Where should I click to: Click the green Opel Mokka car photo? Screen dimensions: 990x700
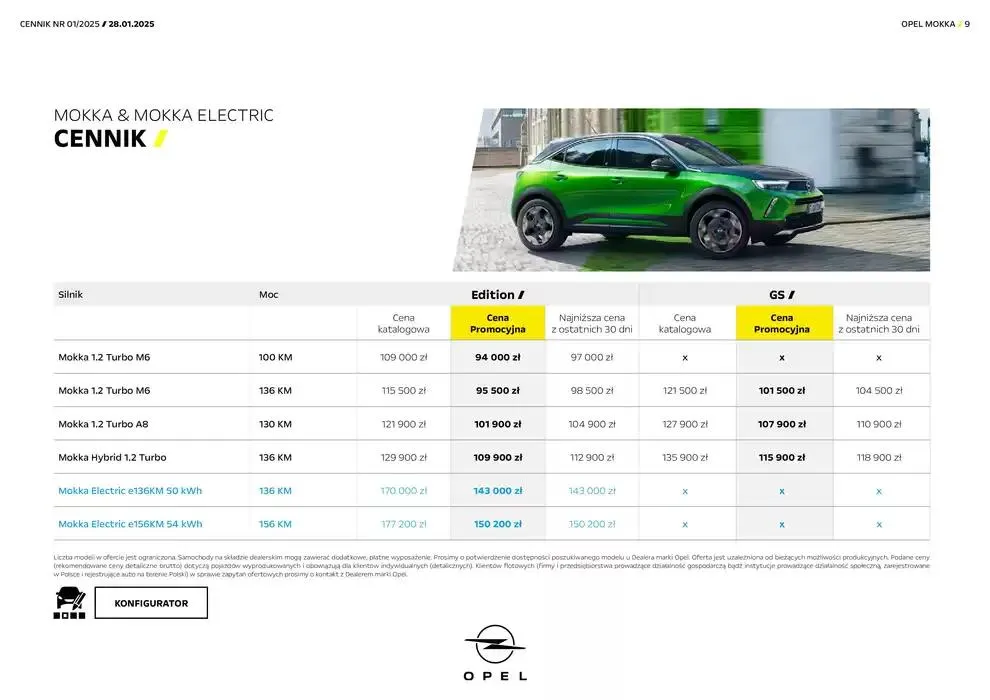tap(690, 190)
